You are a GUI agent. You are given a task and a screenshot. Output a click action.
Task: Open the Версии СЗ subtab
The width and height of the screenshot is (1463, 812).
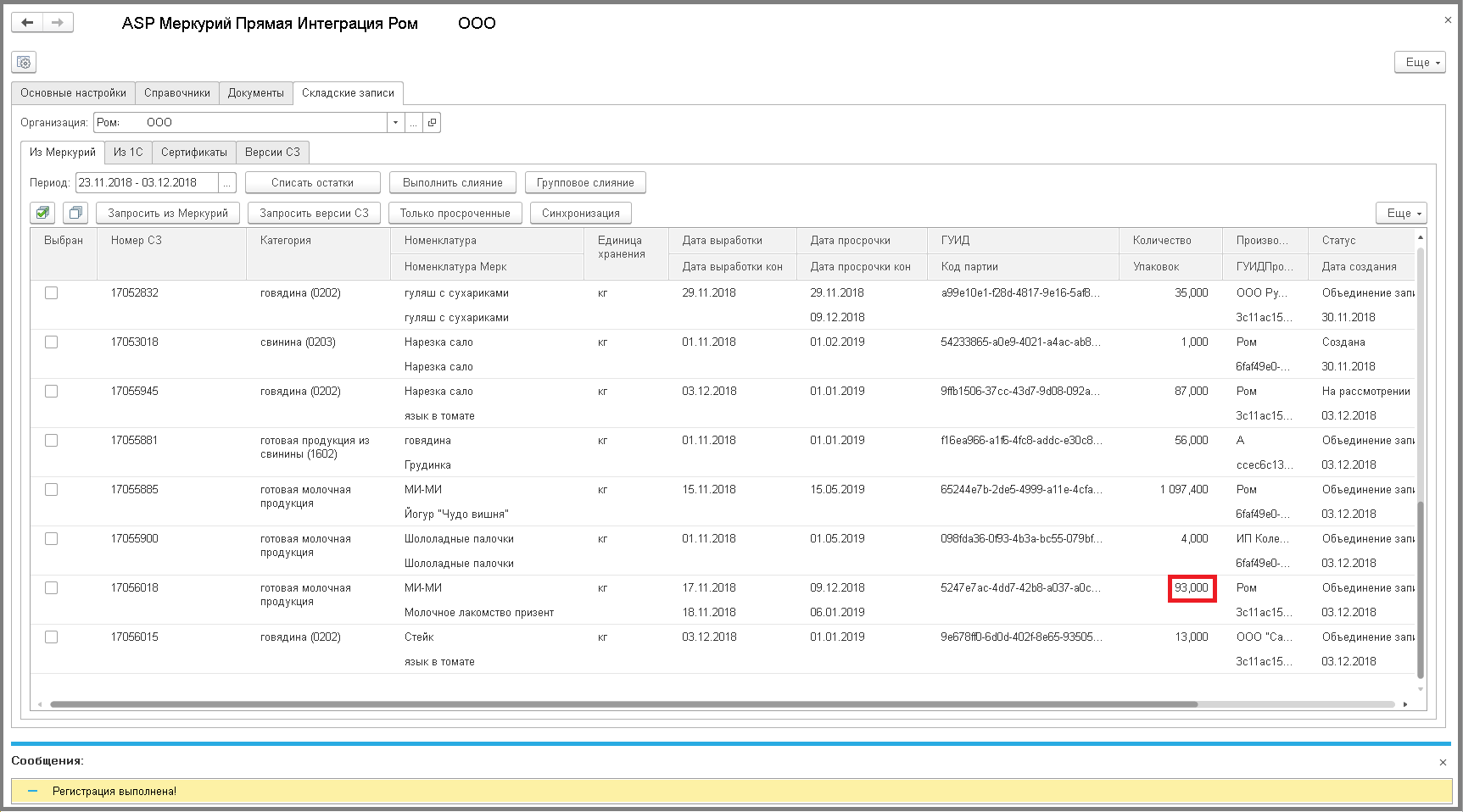click(x=272, y=153)
